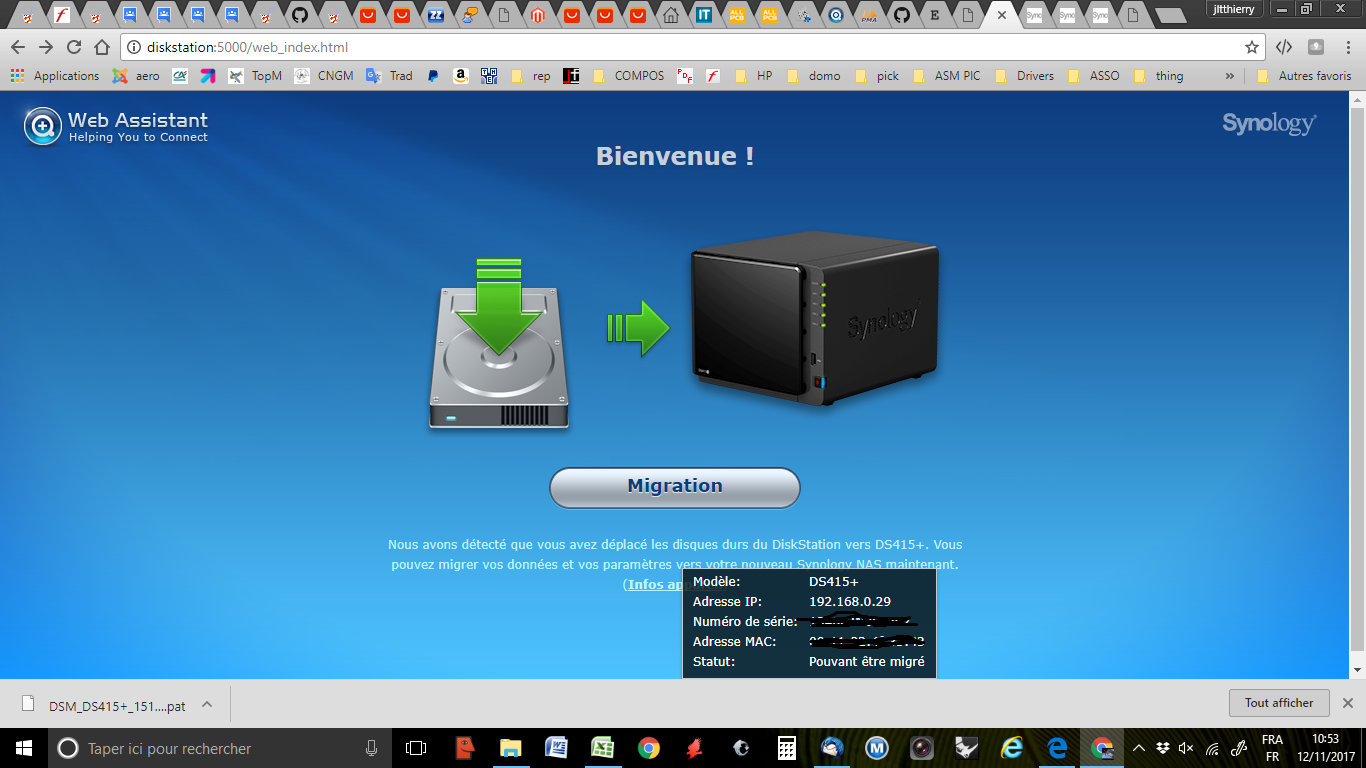Expand the ASM PIC bookmarks folder
The image size is (1366, 768).
[x=946, y=76]
